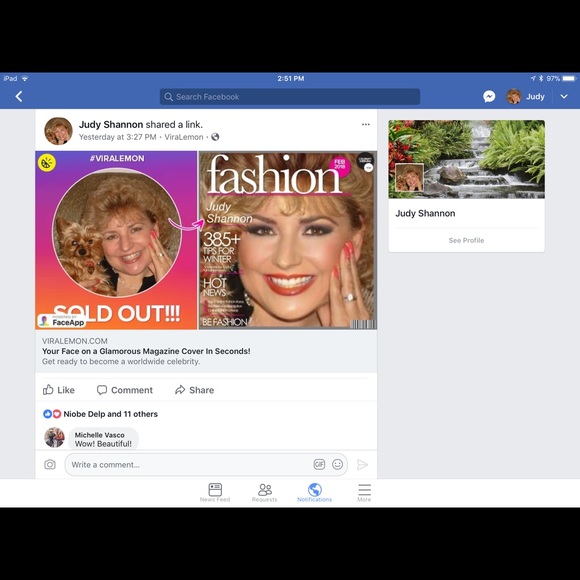Viewport: 580px width, 580px height.
Task: Open Michelle Vasco's name in comment
Action: click(x=100, y=435)
